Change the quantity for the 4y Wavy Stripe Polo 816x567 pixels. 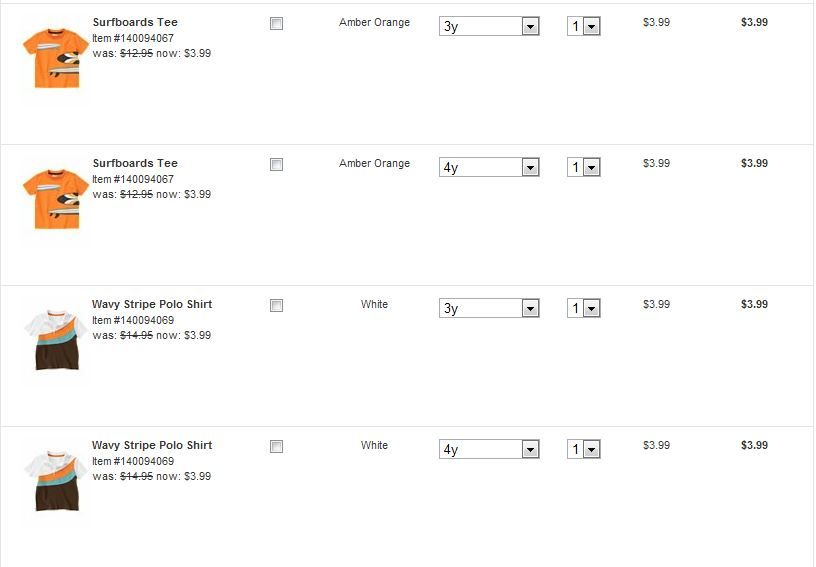point(583,450)
